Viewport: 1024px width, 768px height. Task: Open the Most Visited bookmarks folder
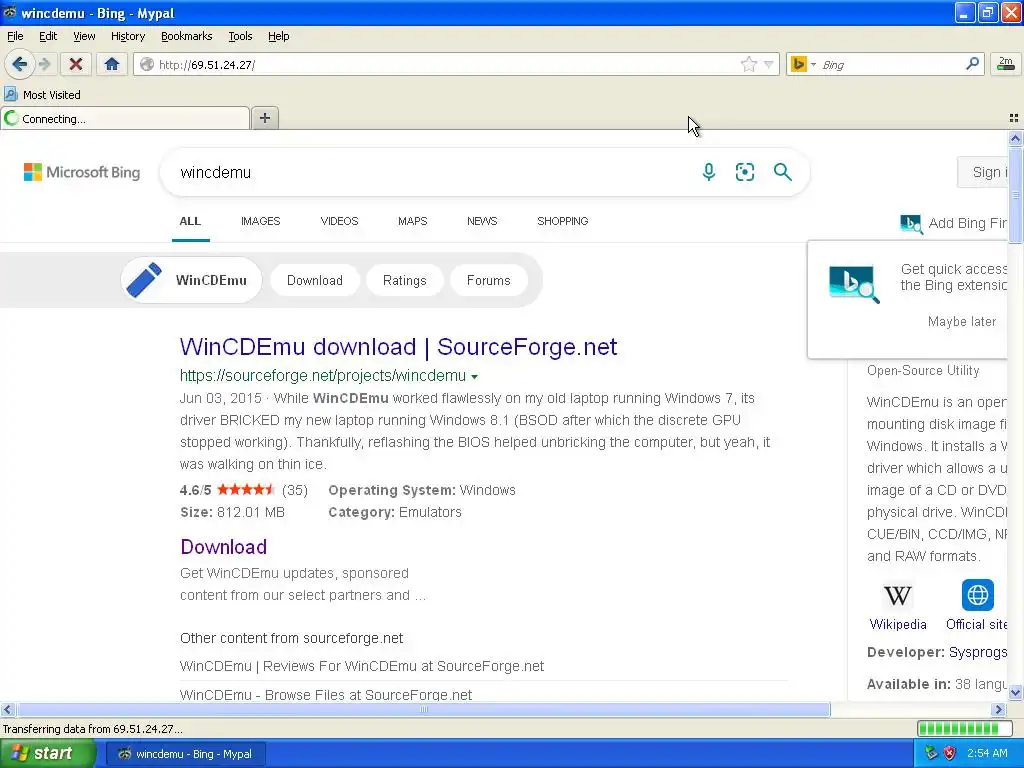(x=43, y=95)
